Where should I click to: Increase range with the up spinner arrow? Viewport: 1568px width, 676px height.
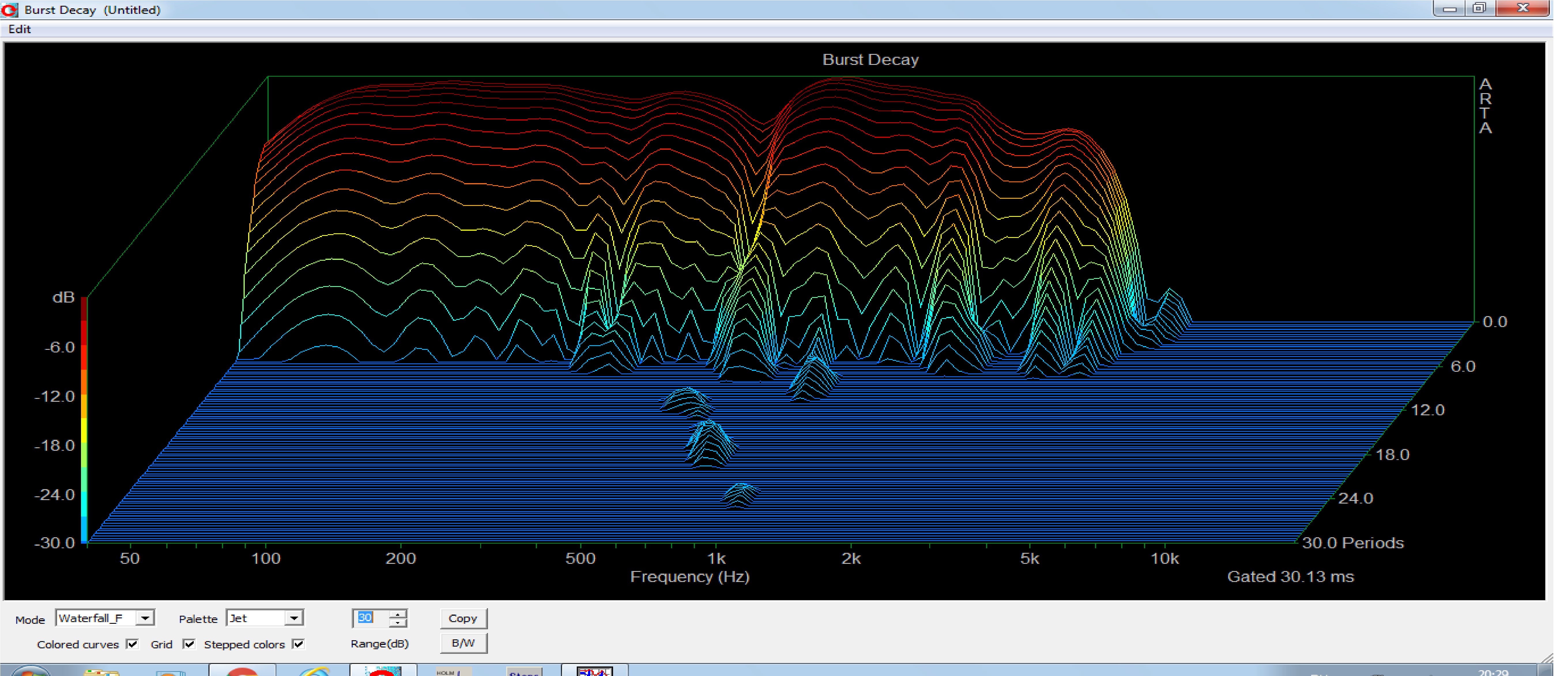(398, 614)
